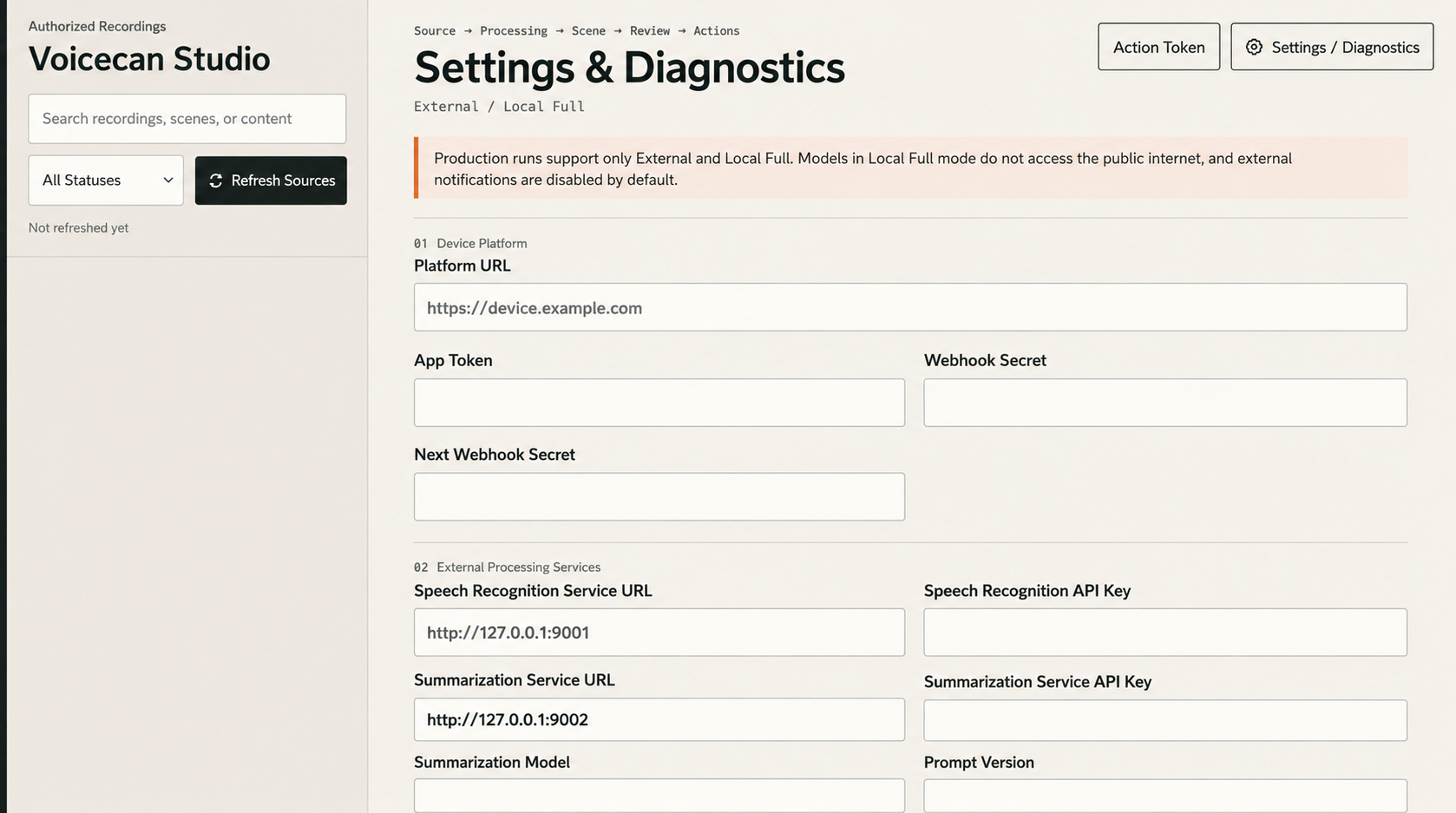This screenshot has height=813, width=1456.
Task: Click the Platform URL field
Action: 910,307
